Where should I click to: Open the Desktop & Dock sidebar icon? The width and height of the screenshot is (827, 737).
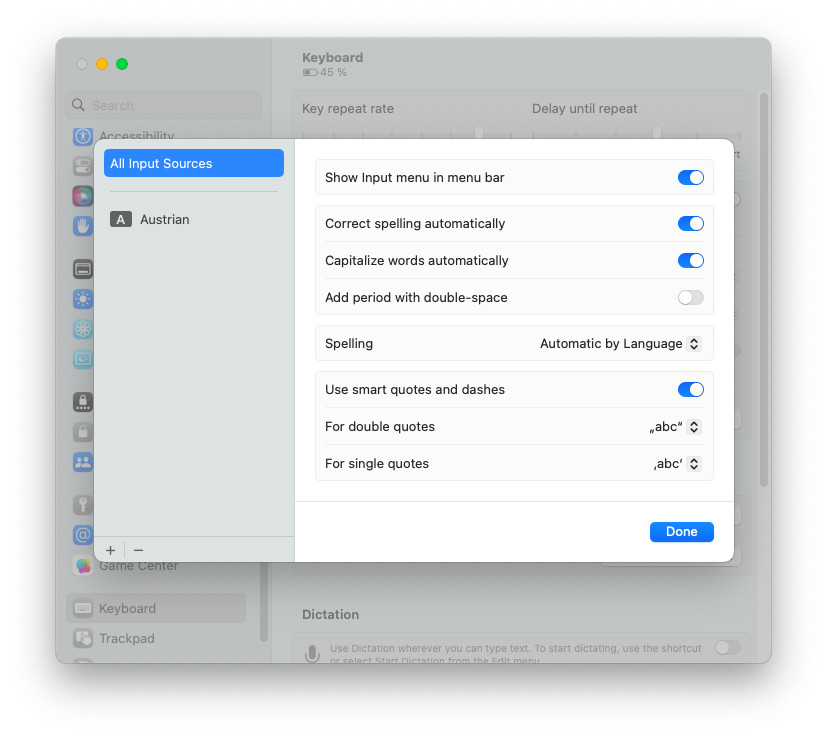[x=83, y=270]
